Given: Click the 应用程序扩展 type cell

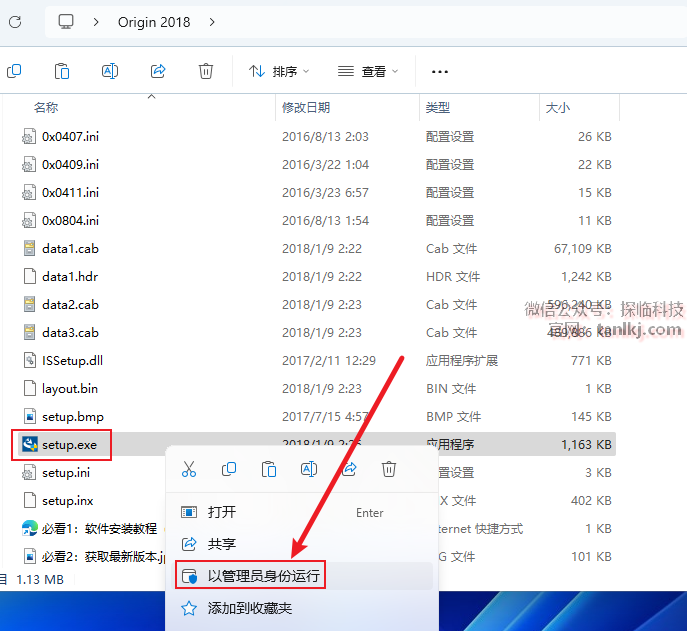Looking at the screenshot, I should pyautogui.click(x=462, y=361).
